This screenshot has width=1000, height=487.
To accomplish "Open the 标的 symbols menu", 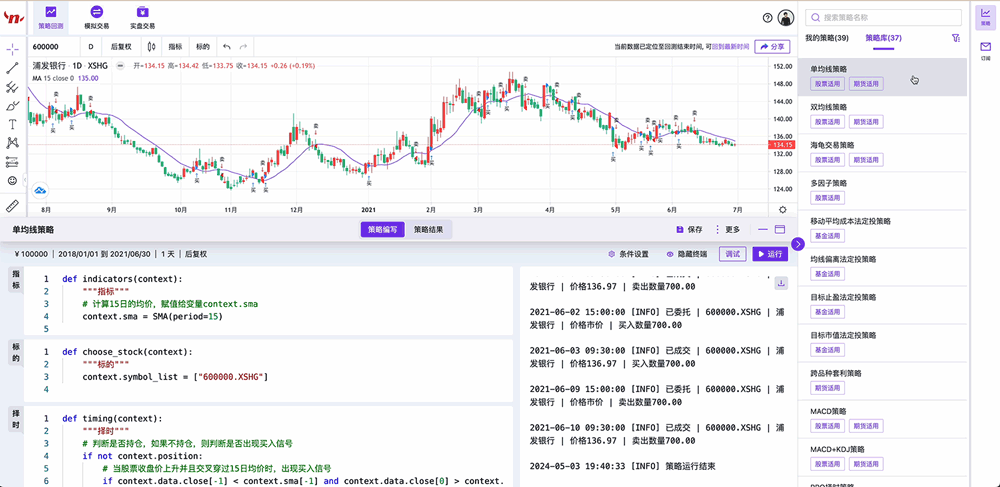I will pos(203,47).
